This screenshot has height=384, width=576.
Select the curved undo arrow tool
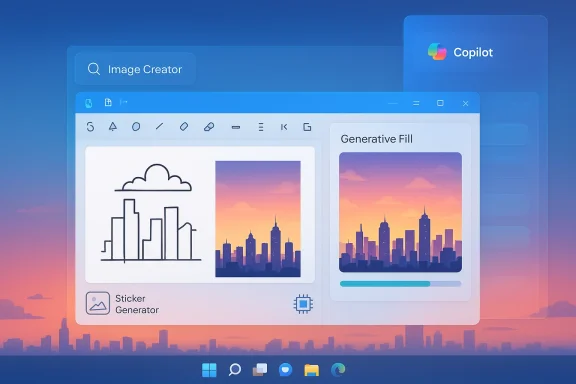click(90, 127)
